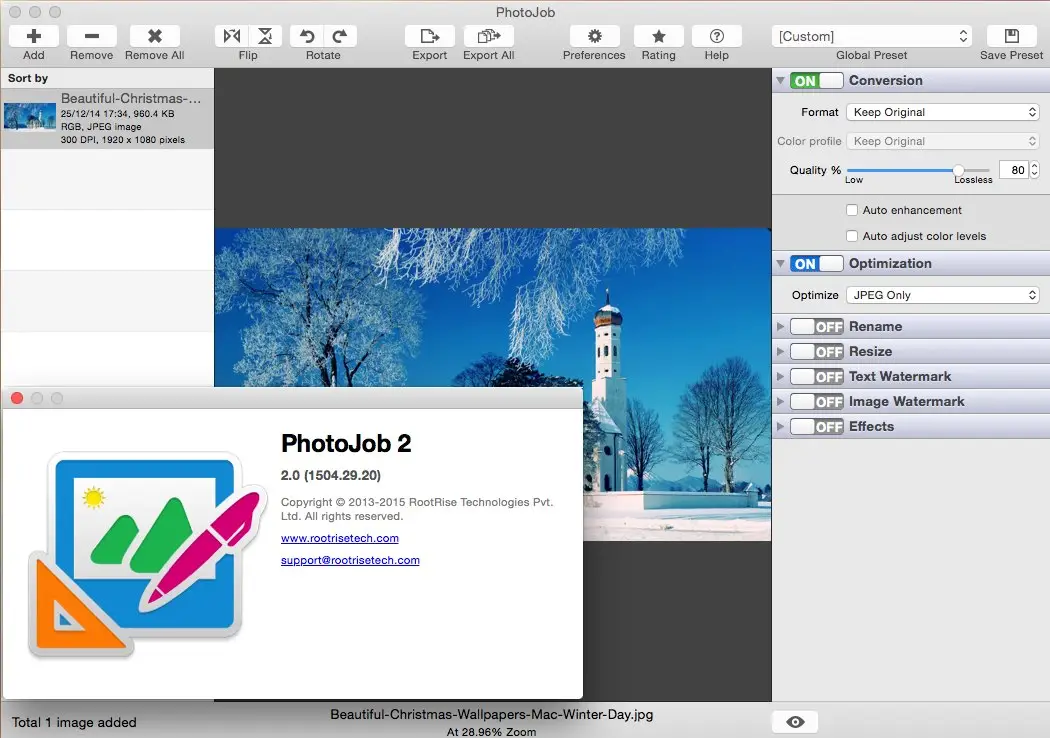The width and height of the screenshot is (1050, 738).
Task: Click the Sort by header
Action: tap(107, 78)
